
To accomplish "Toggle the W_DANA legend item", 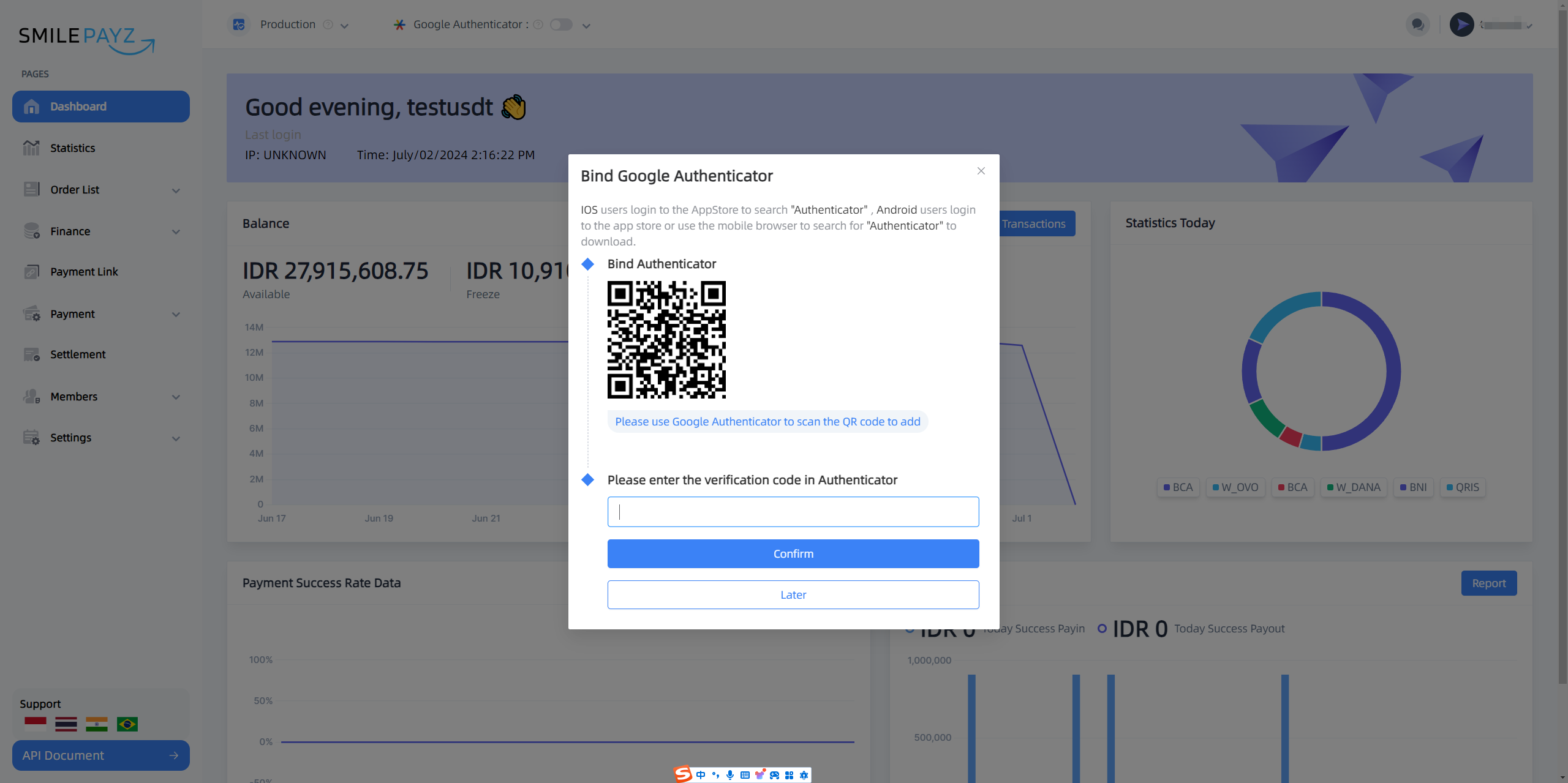I will pyautogui.click(x=1354, y=487).
